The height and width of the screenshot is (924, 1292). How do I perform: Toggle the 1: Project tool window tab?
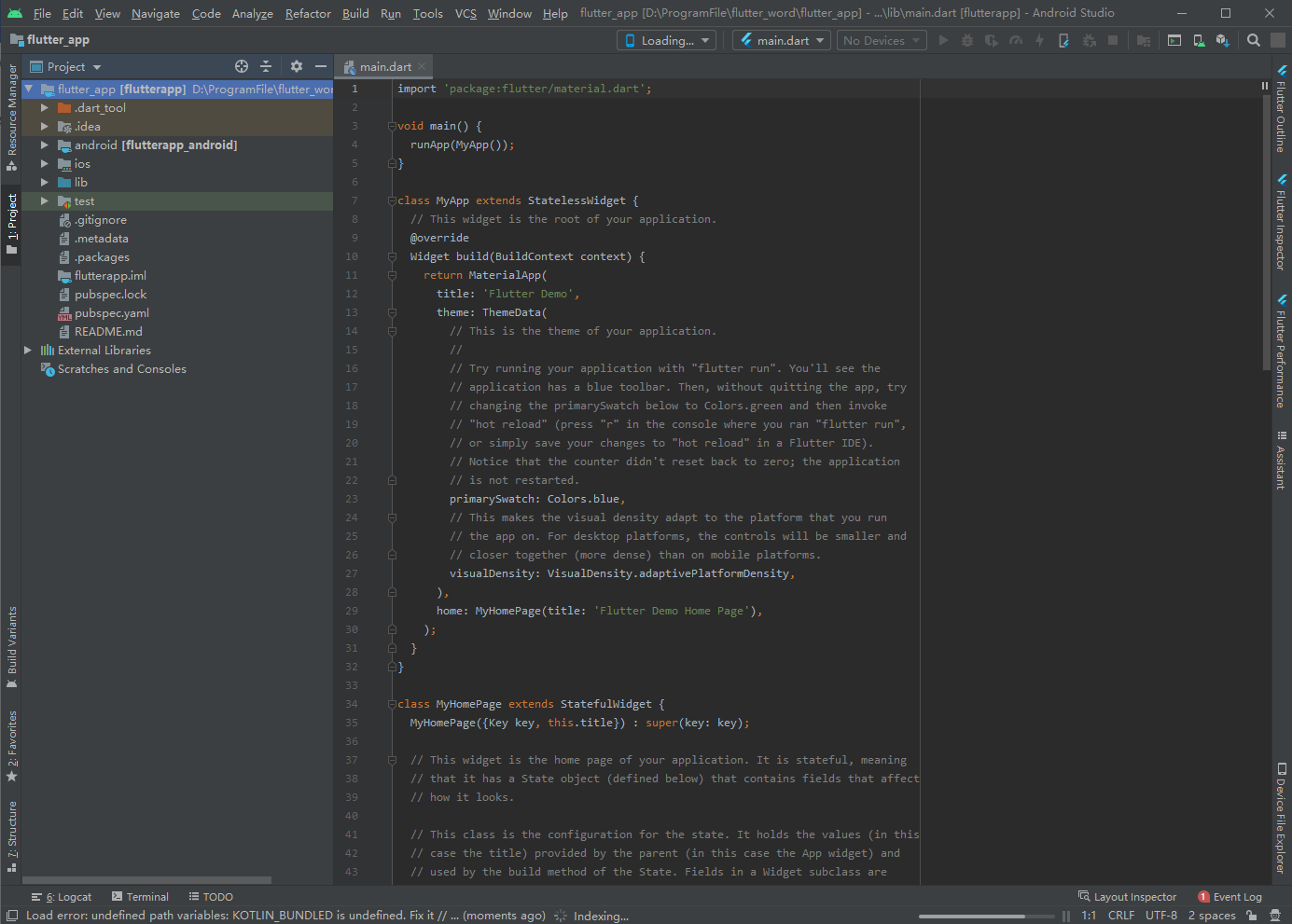tap(11, 224)
